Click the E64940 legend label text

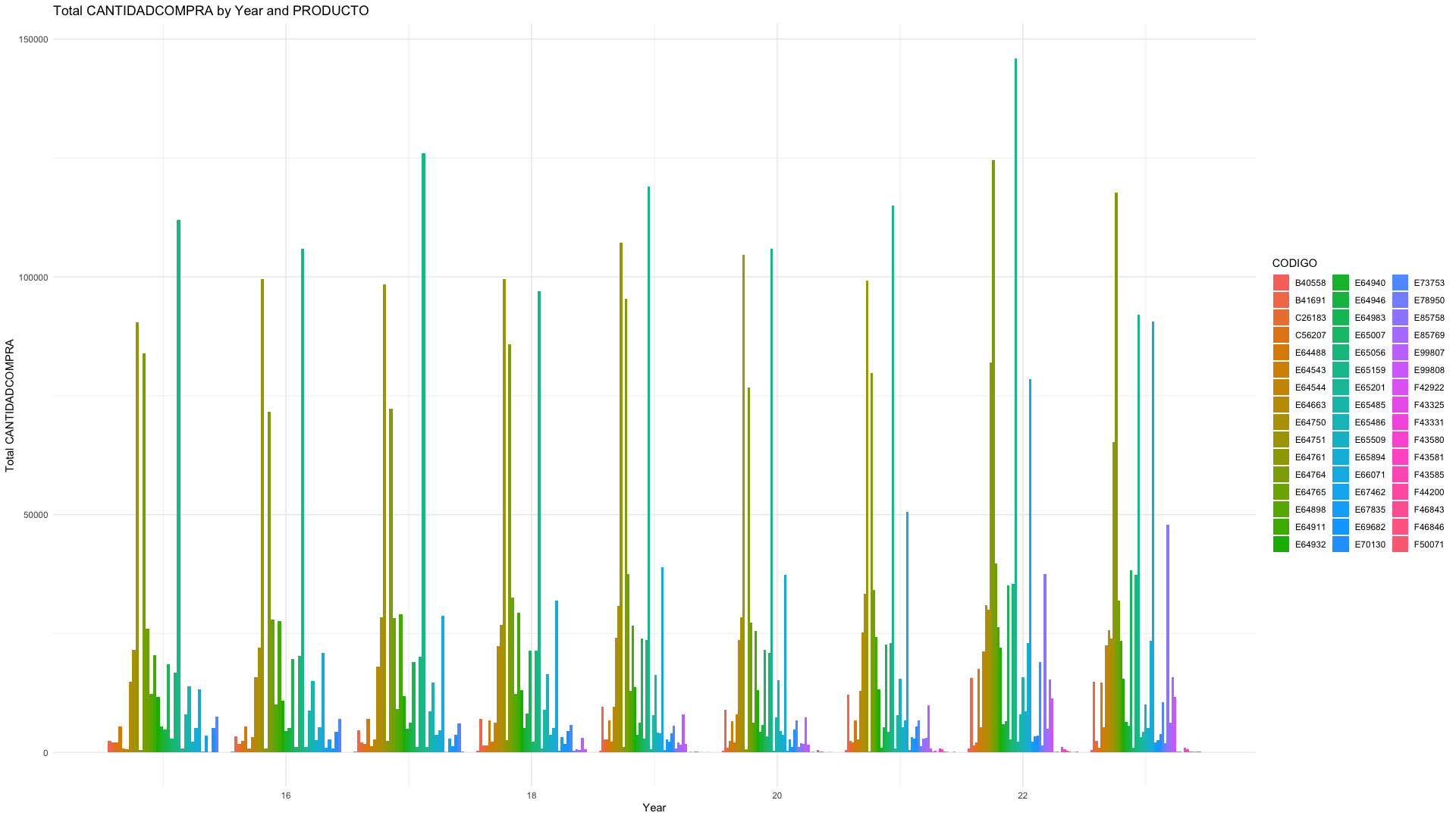(1370, 283)
